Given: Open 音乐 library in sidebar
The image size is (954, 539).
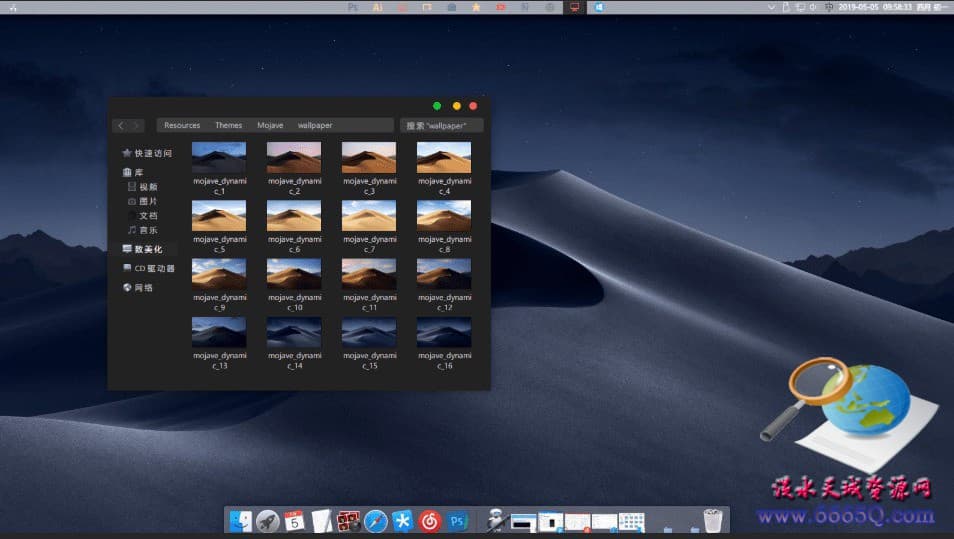Looking at the screenshot, I should pyautogui.click(x=142, y=230).
